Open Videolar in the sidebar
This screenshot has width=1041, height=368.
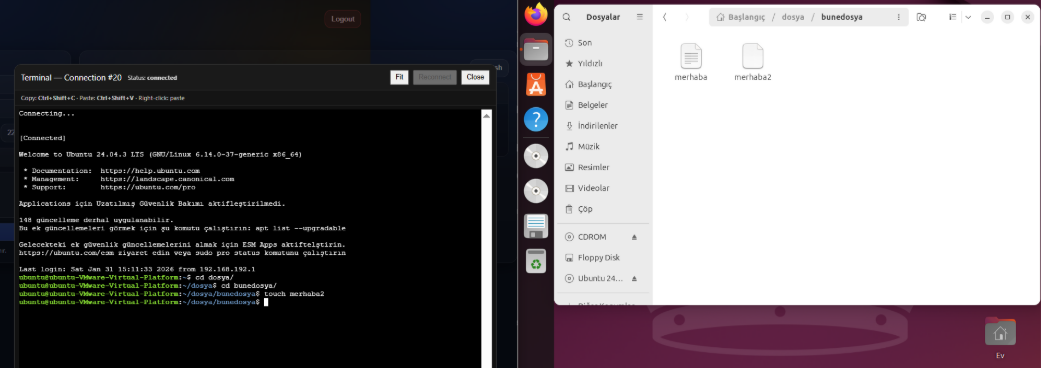[603, 188]
